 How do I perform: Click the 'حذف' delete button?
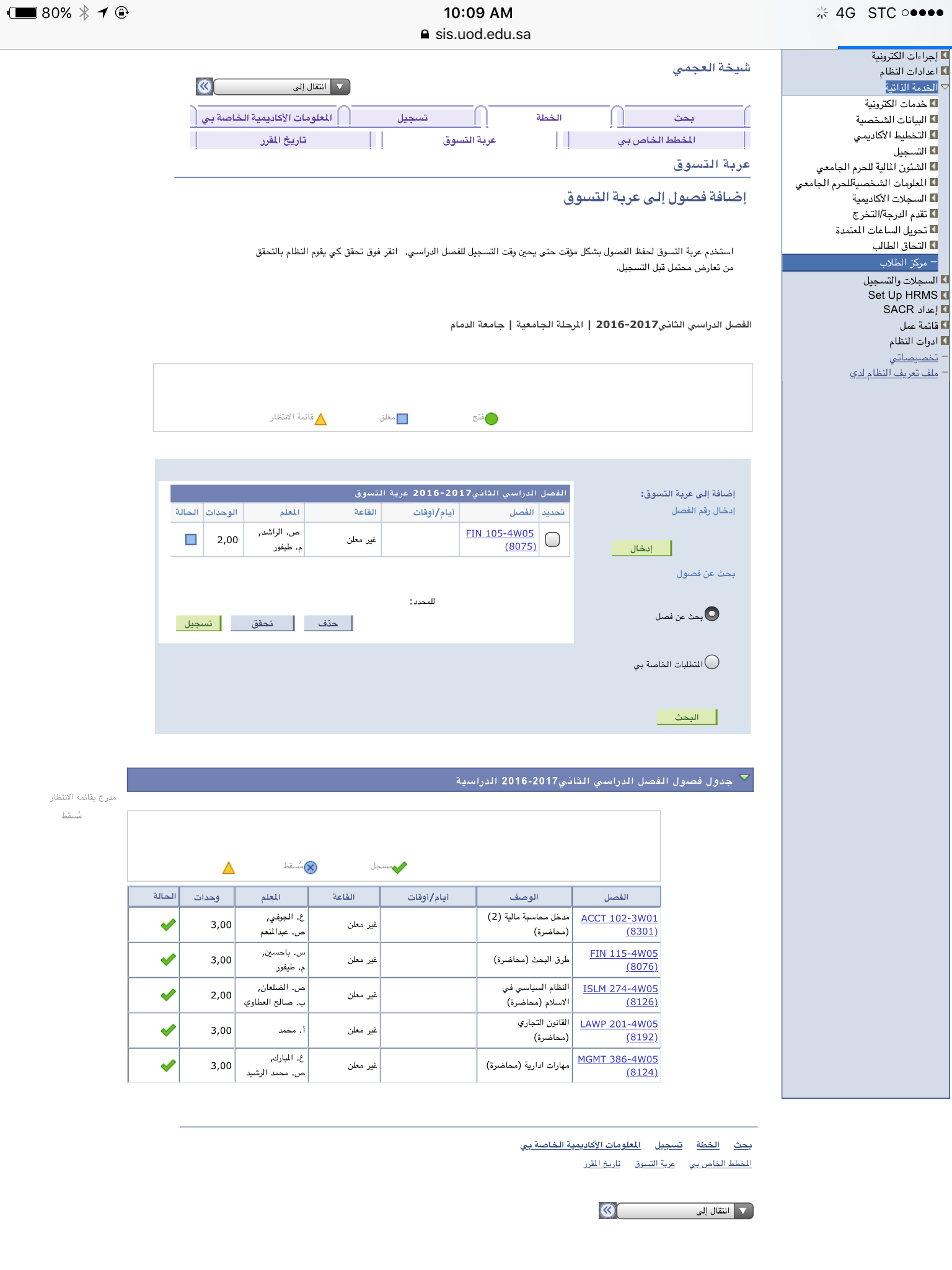(x=328, y=623)
